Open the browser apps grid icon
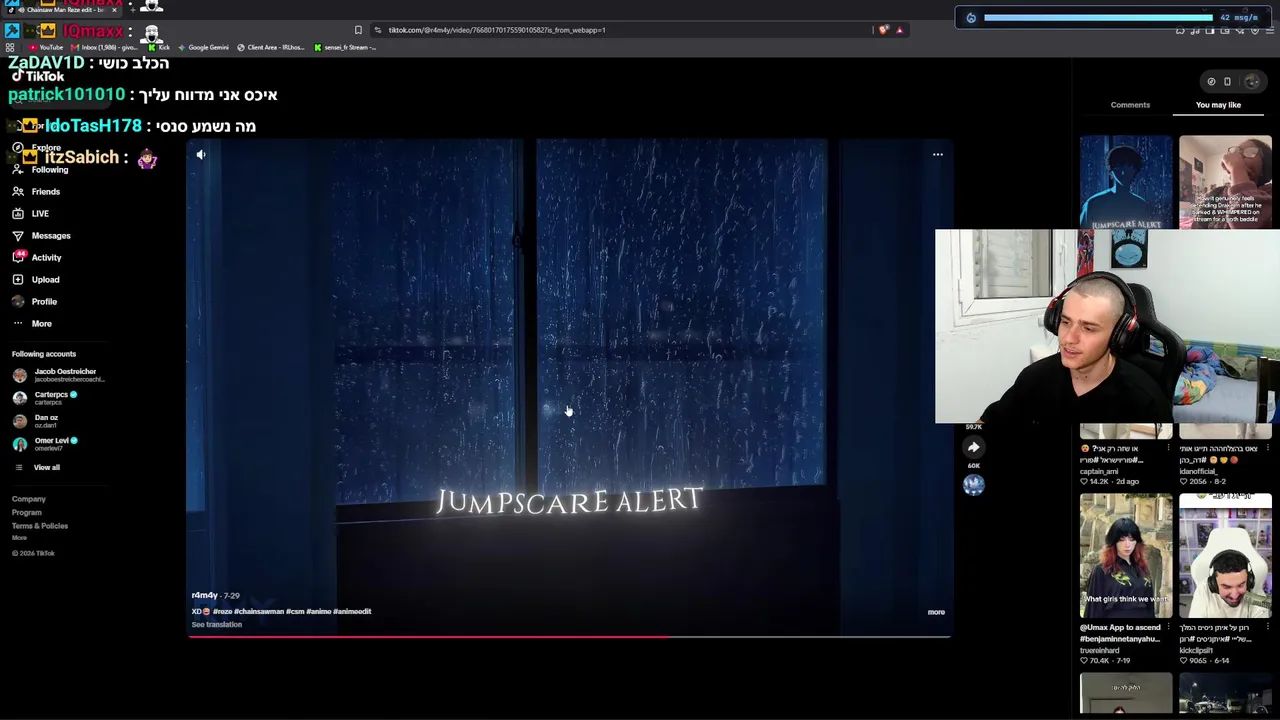This screenshot has width=1280, height=720. [10, 47]
